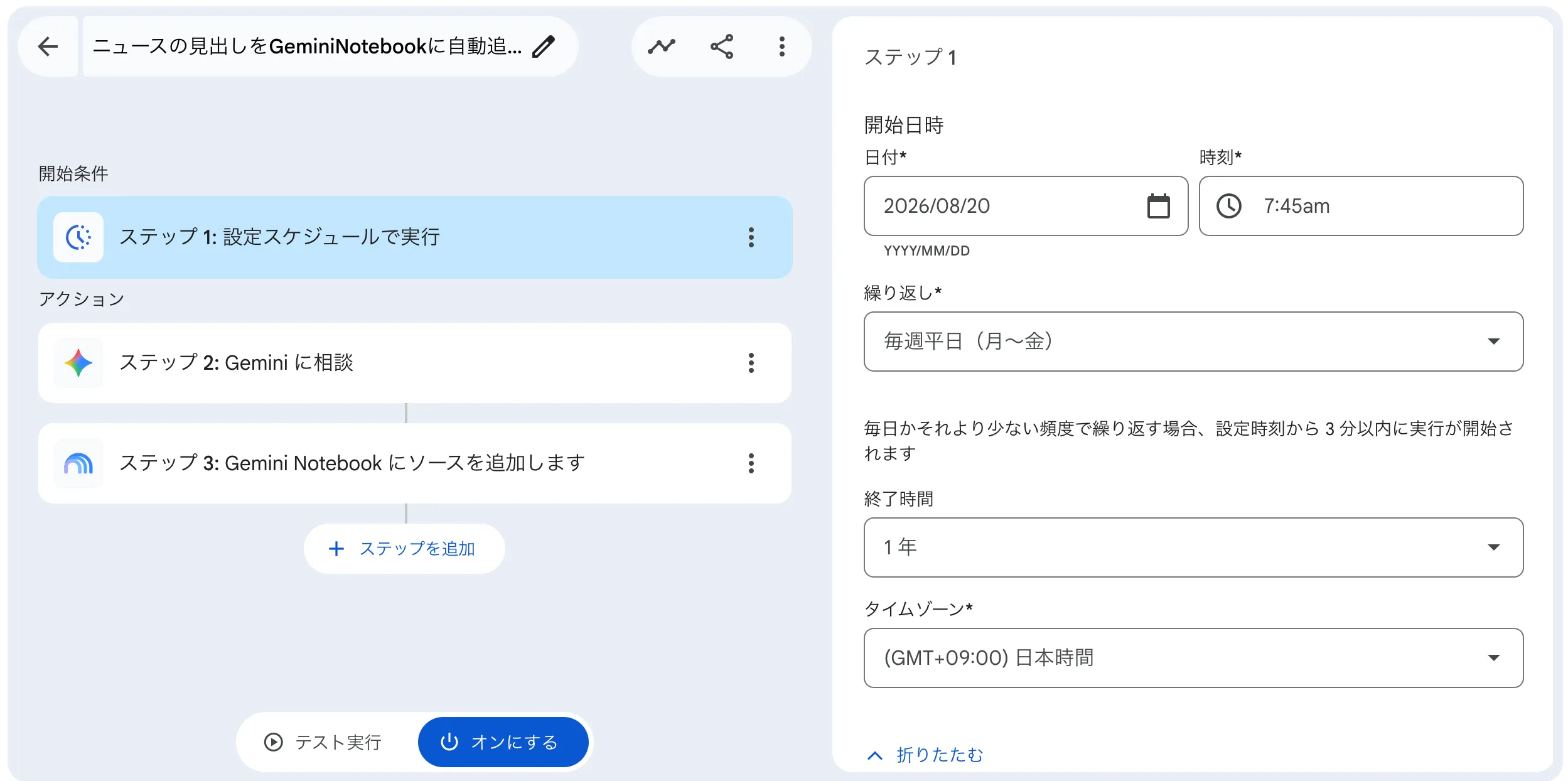Collapse section via 折りたたむ link
Viewport: 1568px width, 781px height.
925,755
